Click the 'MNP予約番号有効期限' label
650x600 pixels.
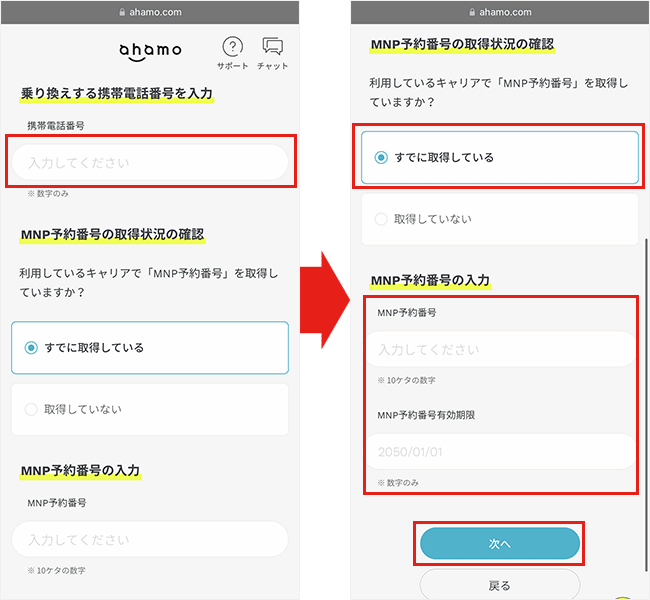click(426, 415)
